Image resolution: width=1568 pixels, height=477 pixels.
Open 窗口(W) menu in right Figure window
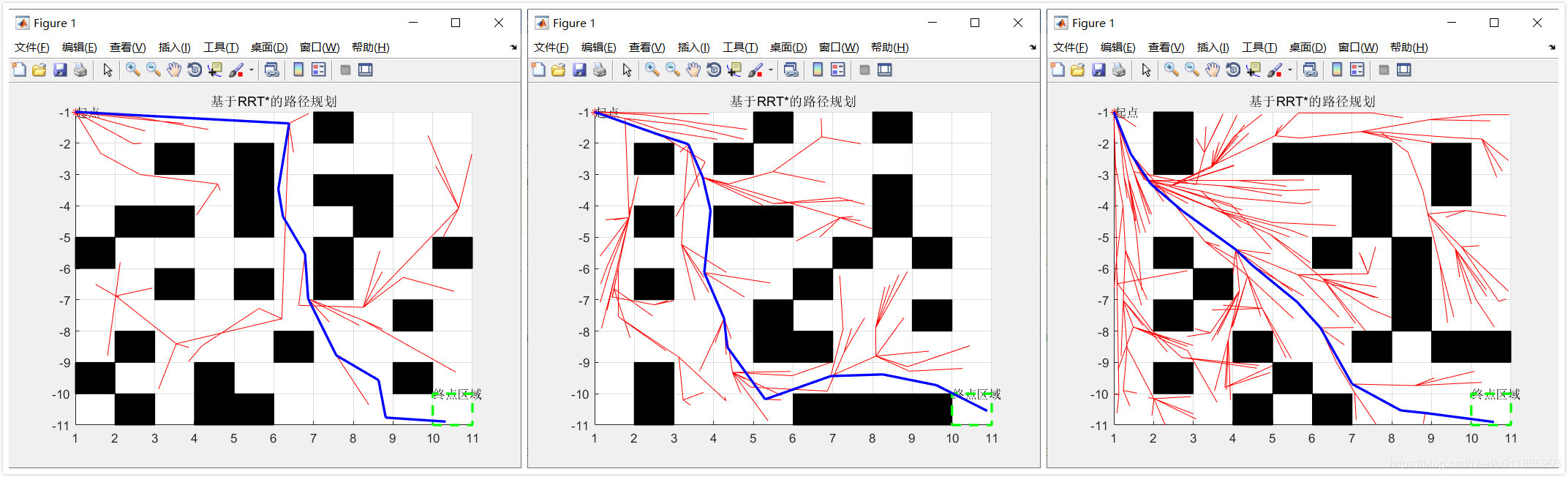coord(1358,48)
